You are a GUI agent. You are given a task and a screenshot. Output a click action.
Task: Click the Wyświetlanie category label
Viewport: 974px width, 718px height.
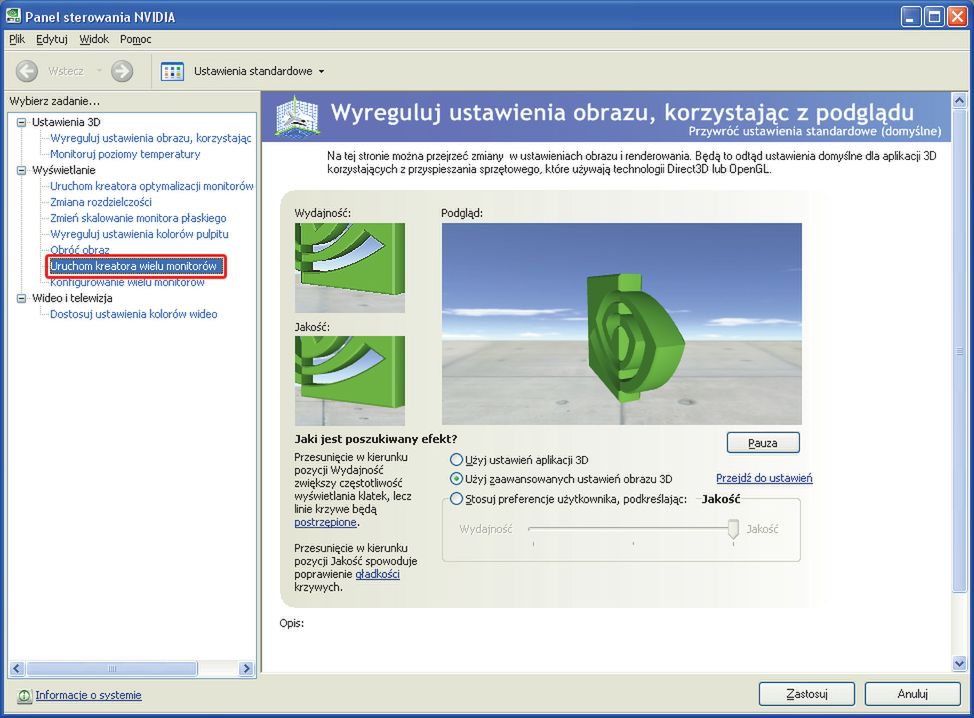[63, 170]
